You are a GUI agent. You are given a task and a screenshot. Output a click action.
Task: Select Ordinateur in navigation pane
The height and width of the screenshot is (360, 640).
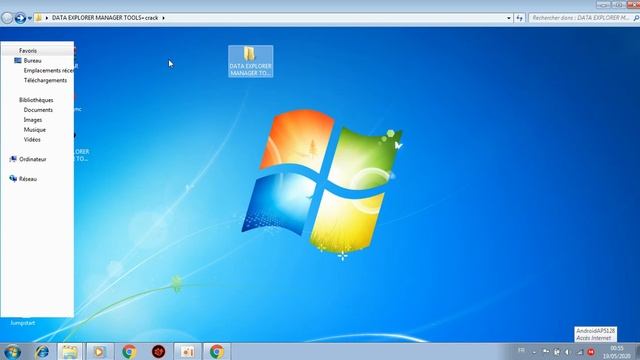(x=33, y=159)
